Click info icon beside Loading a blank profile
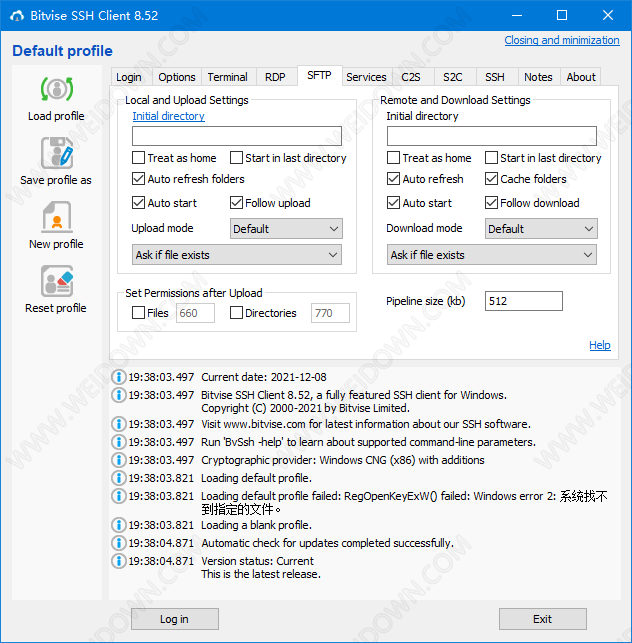 pyautogui.click(x=119, y=525)
